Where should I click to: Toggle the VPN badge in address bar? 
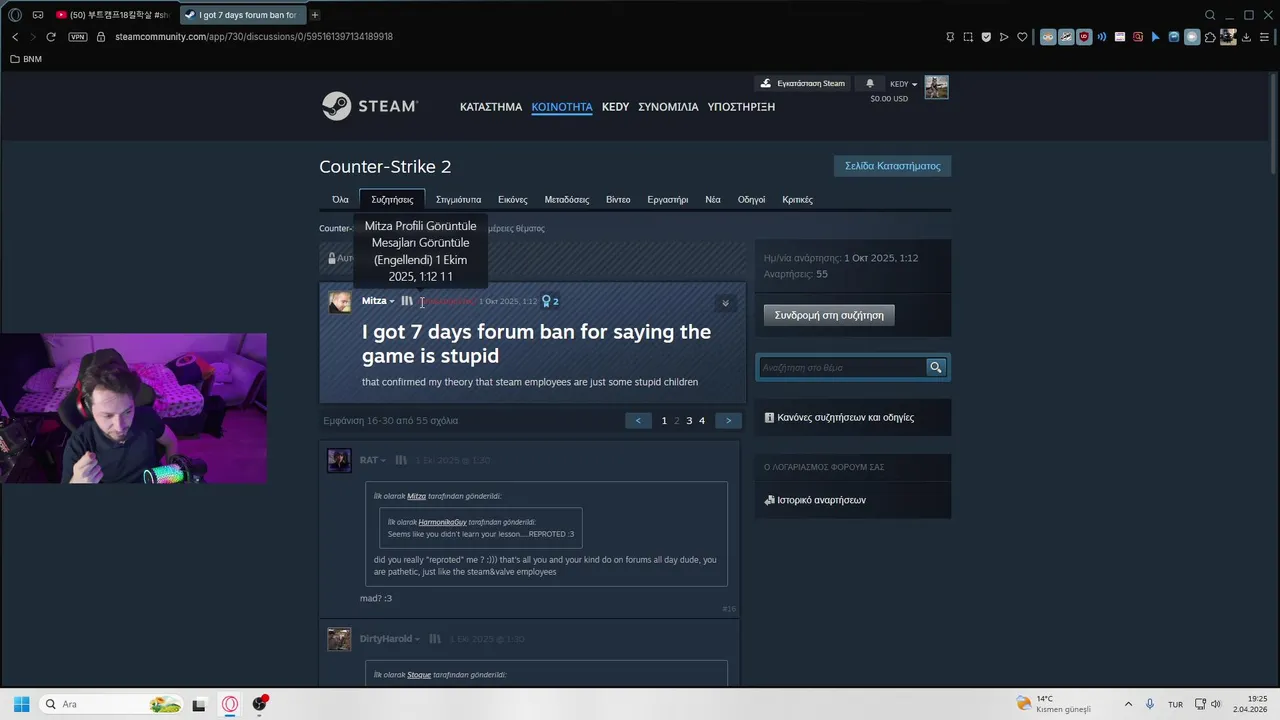[78, 37]
